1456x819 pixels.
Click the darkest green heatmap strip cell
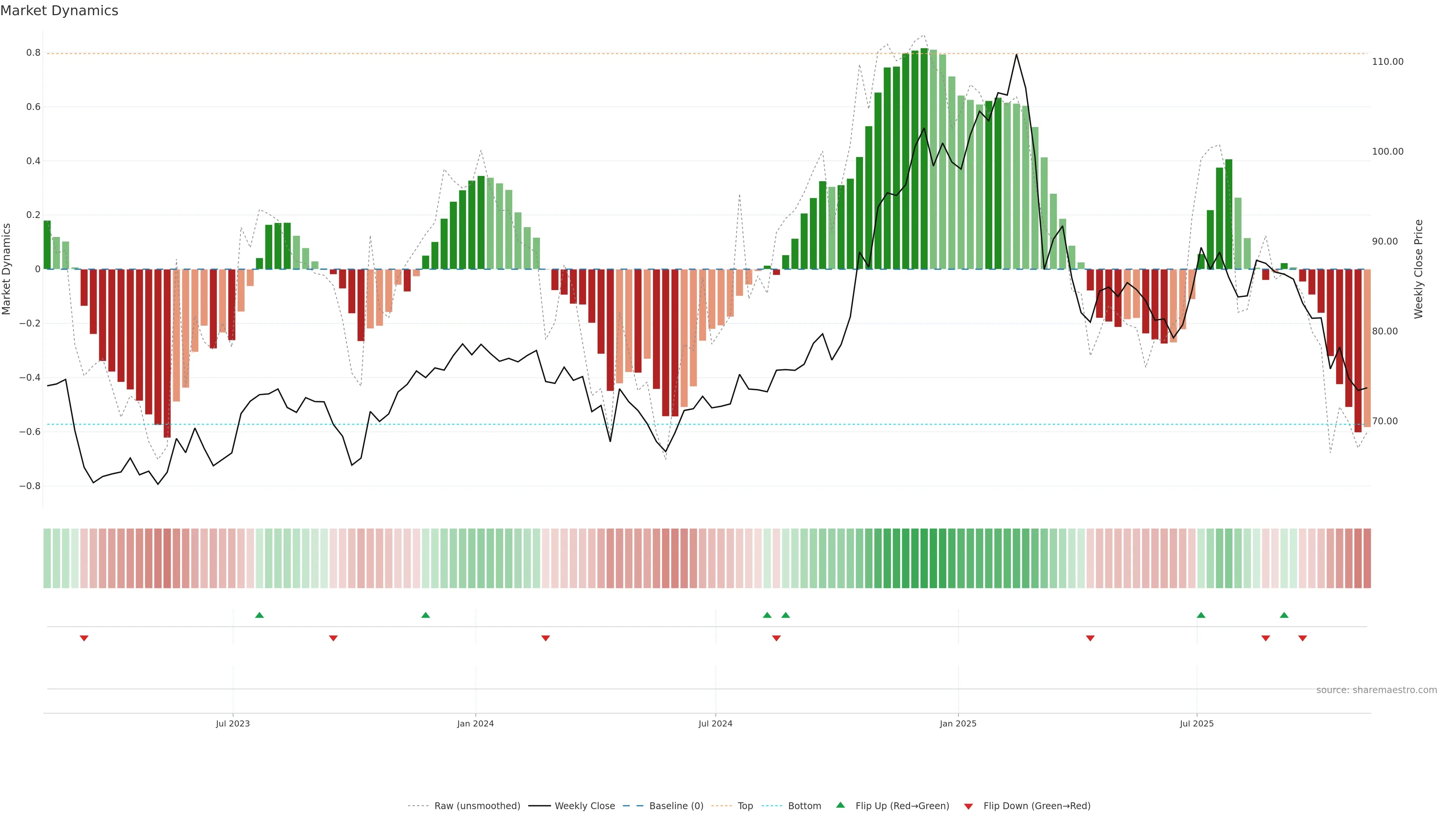pos(924,559)
